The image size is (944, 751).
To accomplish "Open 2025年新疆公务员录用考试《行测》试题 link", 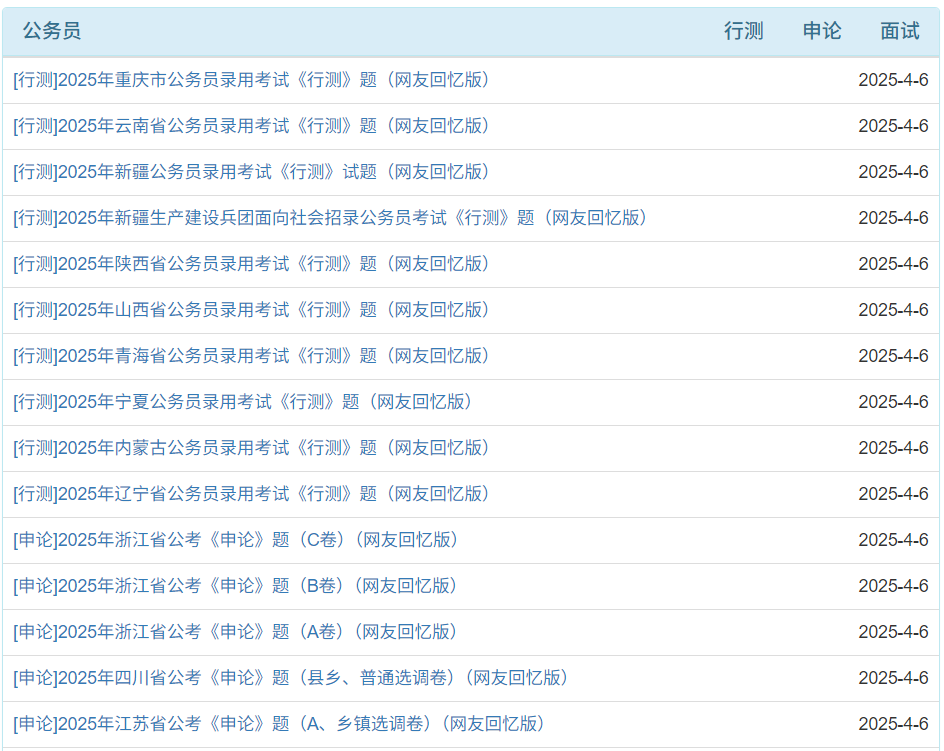I will pyautogui.click(x=252, y=172).
